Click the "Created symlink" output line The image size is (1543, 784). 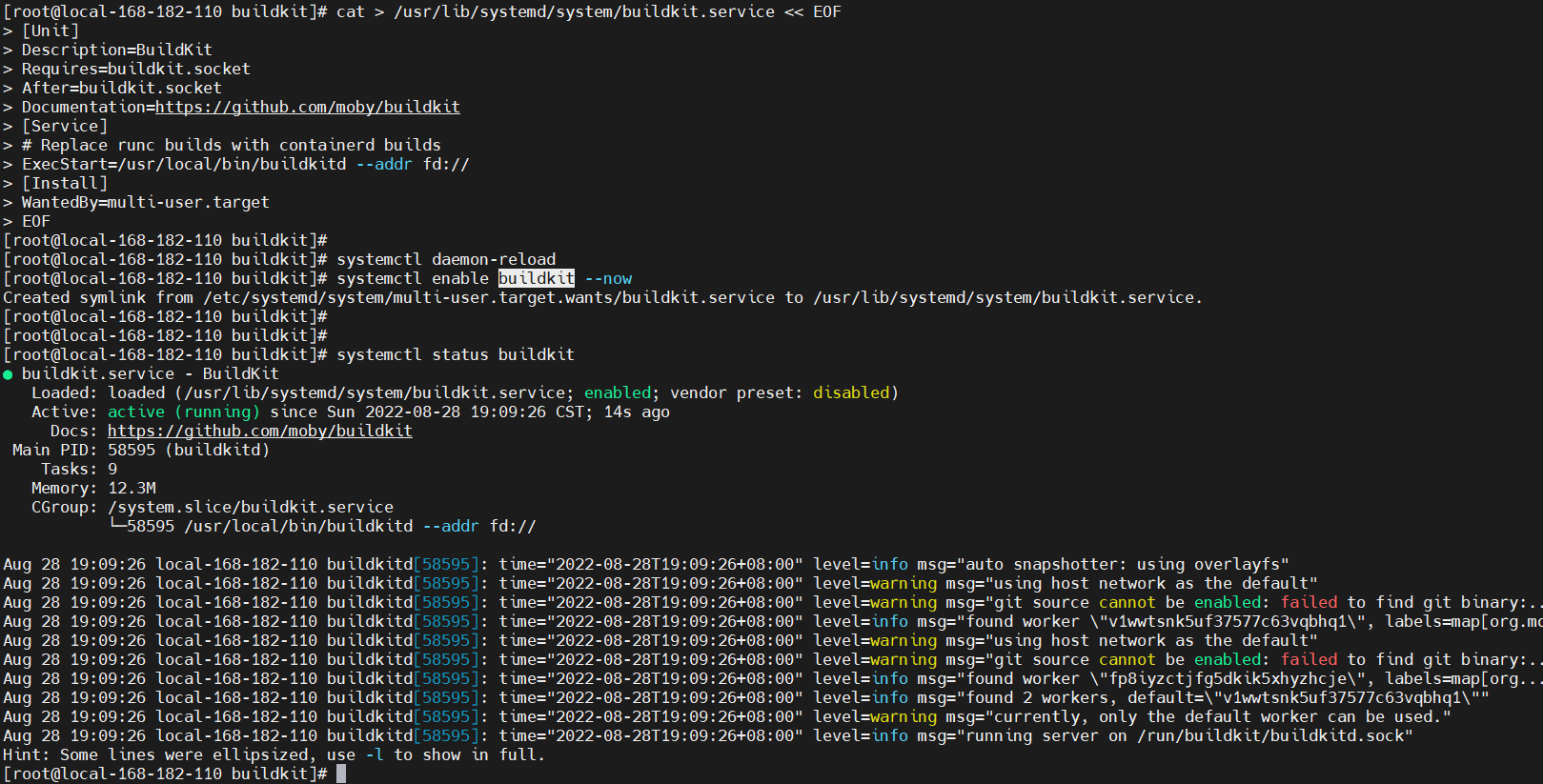pos(600,297)
